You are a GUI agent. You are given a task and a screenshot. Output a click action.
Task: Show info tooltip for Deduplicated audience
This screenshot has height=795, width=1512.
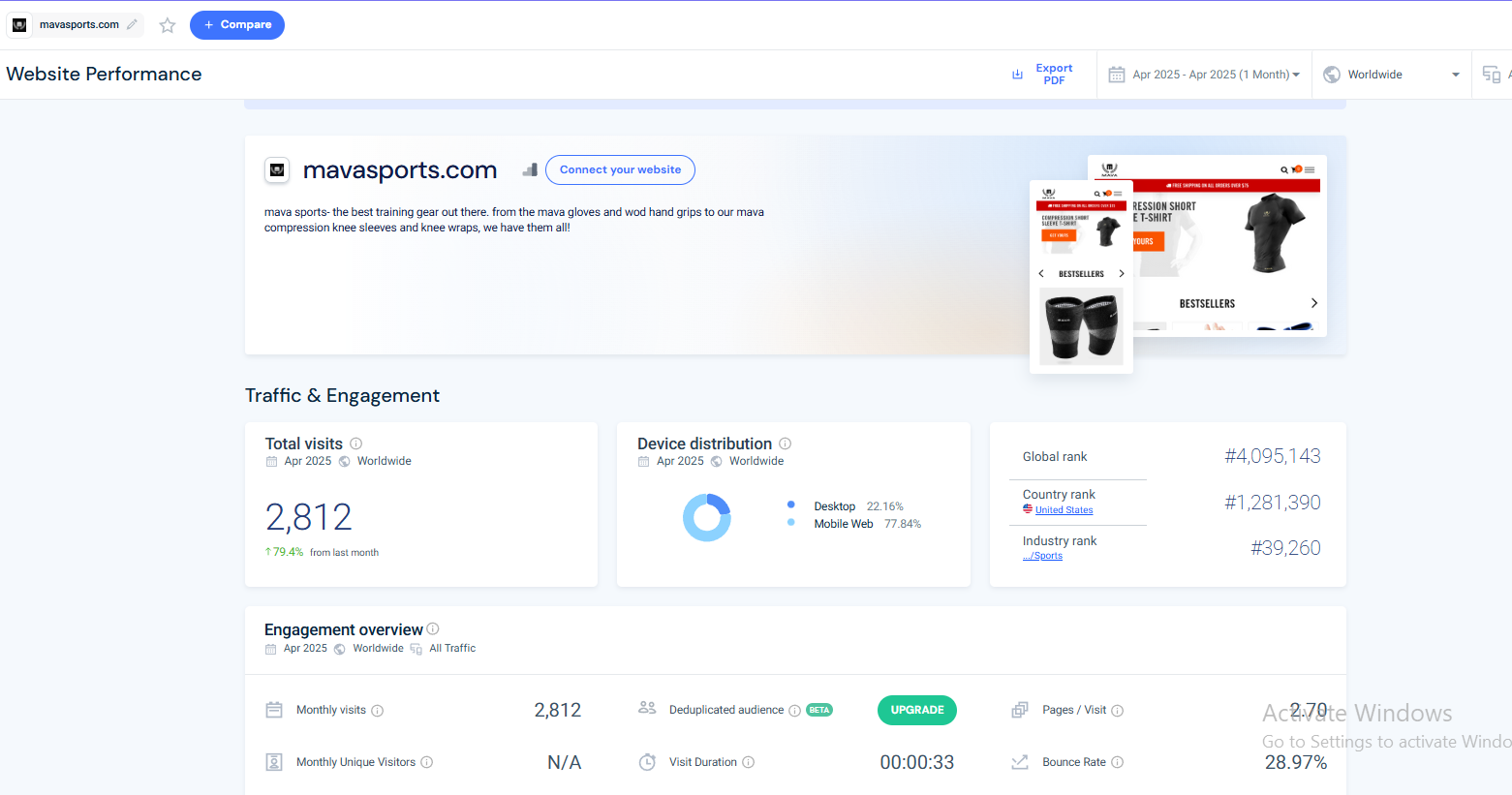click(x=795, y=711)
